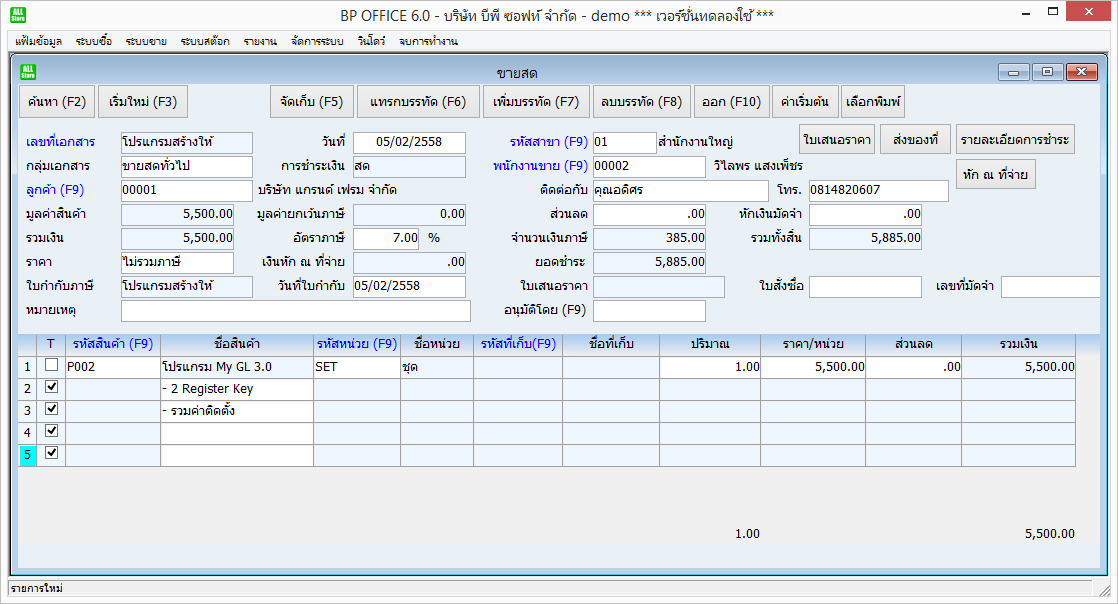Click the ยอดชำระ field showing 5,885.00
Screen dimensions: 1118x604
pos(650,262)
